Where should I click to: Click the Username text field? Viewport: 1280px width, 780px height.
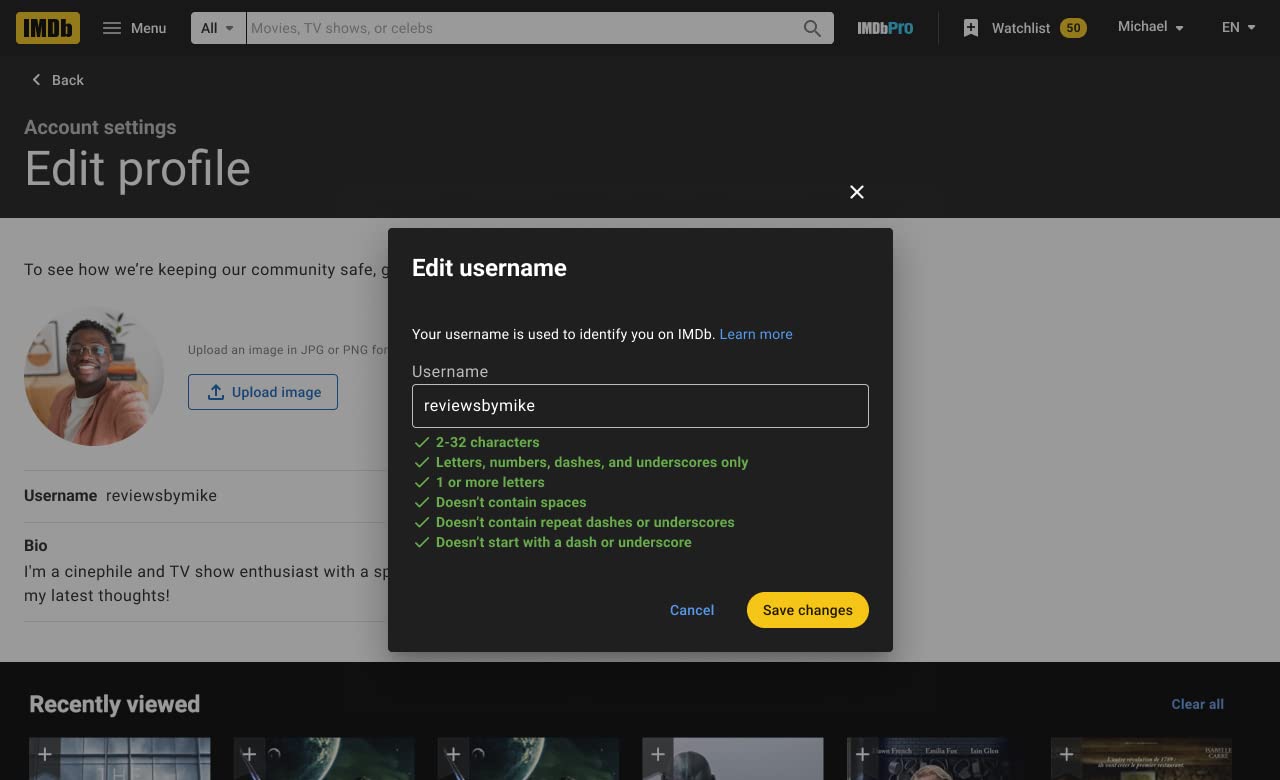pos(640,406)
